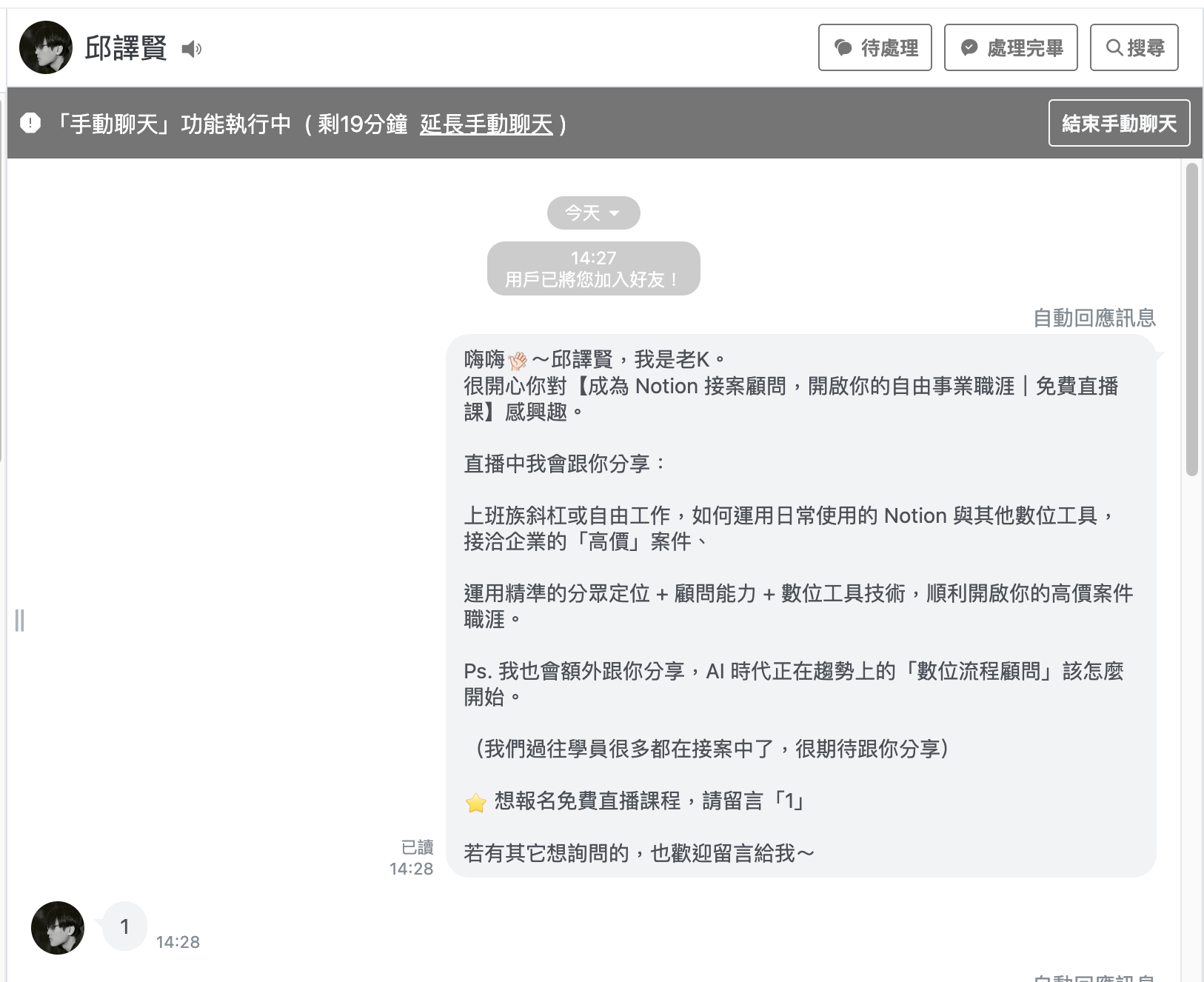
Task: Click the warning icon in manual chat banner
Action: pyautogui.click(x=30, y=123)
